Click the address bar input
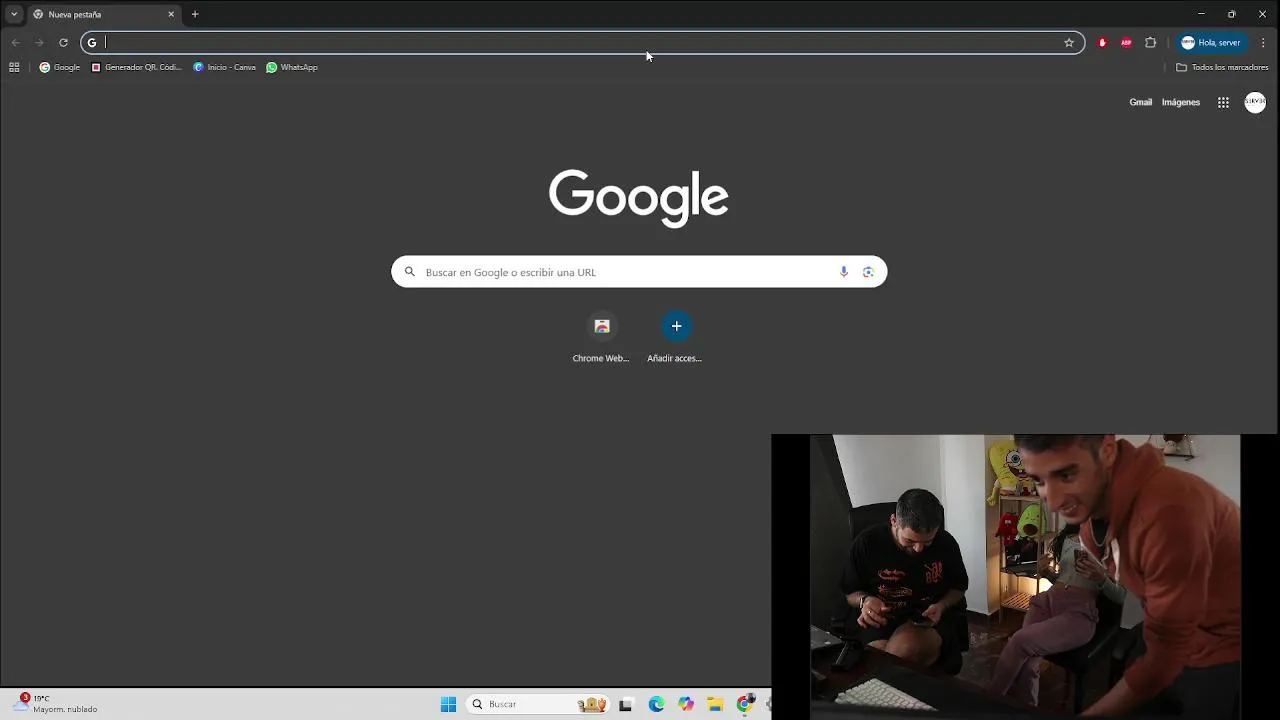1280x720 pixels. click(580, 43)
